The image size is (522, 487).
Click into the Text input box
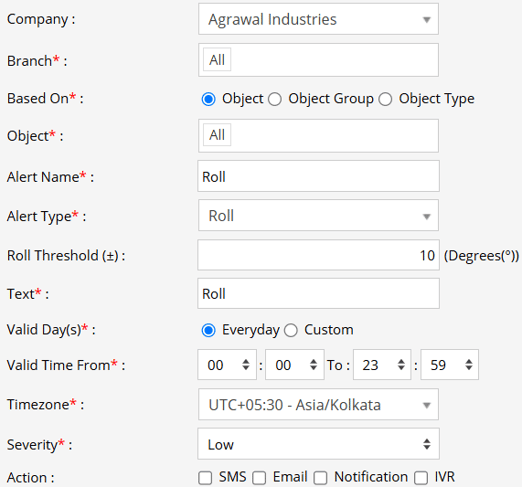point(318,294)
